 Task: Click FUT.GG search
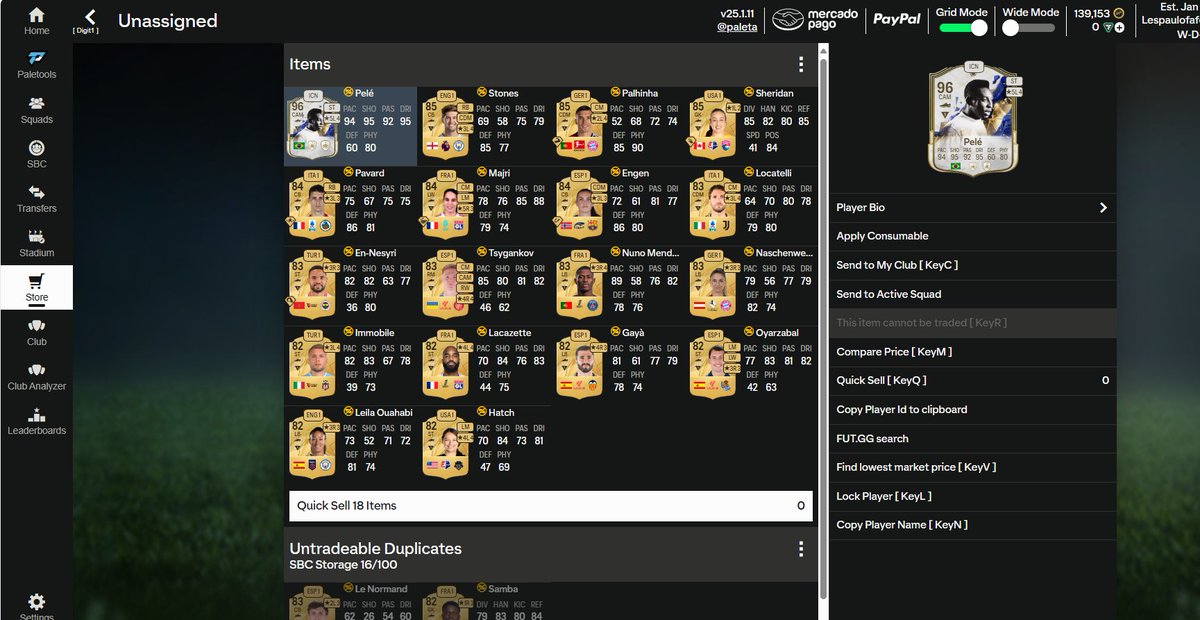972,439
